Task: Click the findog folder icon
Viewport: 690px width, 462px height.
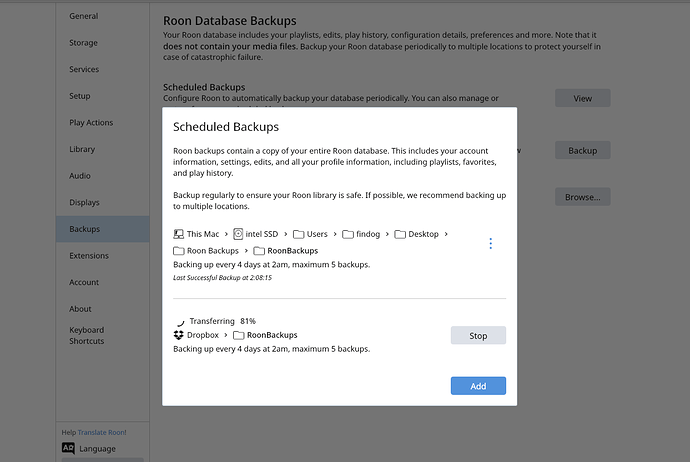Action: 348,234
